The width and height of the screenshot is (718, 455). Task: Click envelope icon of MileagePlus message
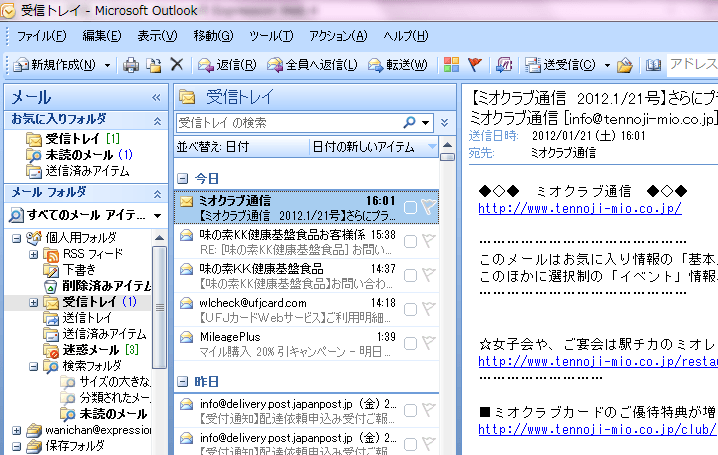(x=186, y=337)
